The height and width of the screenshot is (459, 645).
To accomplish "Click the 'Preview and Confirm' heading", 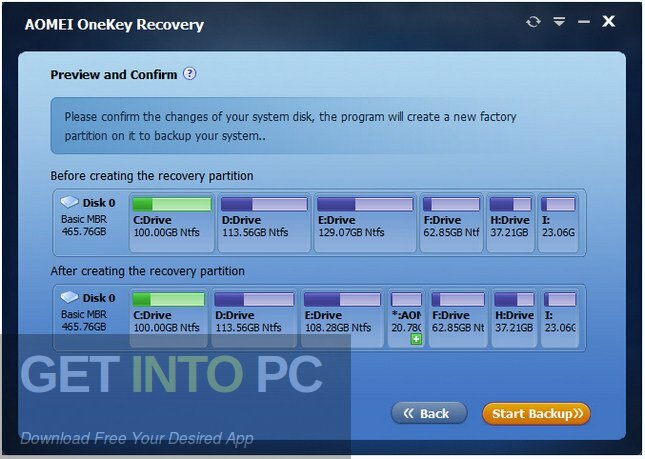I will [x=114, y=74].
